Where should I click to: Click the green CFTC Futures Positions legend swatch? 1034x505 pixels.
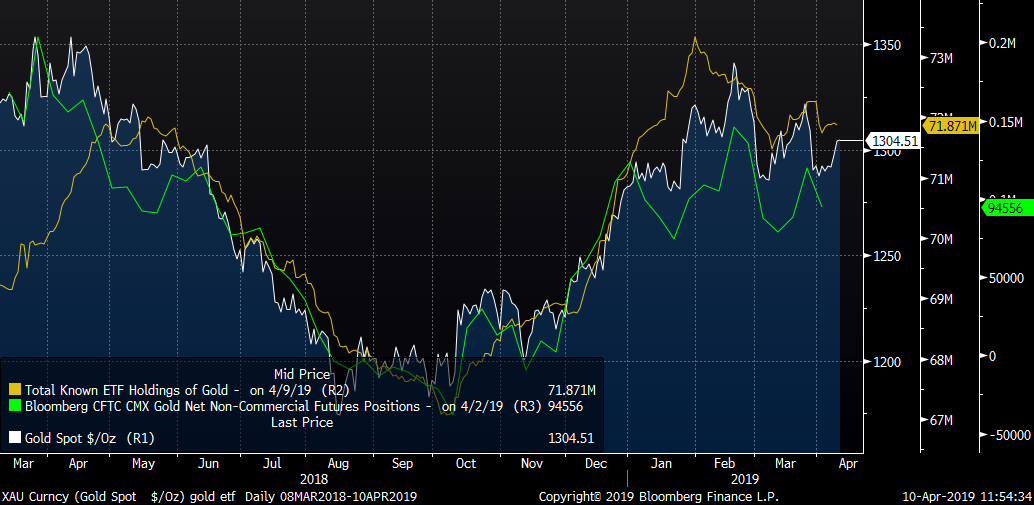tap(15, 406)
